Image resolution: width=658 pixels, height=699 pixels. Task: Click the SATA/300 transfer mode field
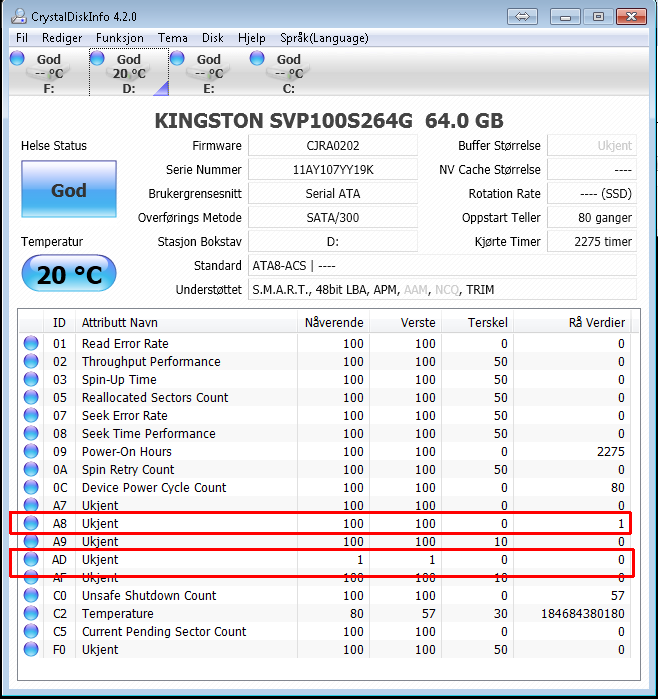[333, 218]
